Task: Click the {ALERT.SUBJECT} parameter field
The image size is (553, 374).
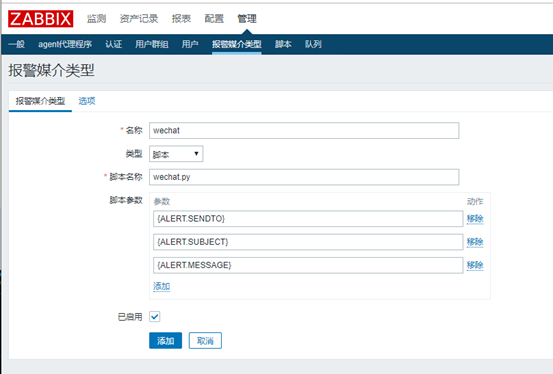Action: point(308,242)
